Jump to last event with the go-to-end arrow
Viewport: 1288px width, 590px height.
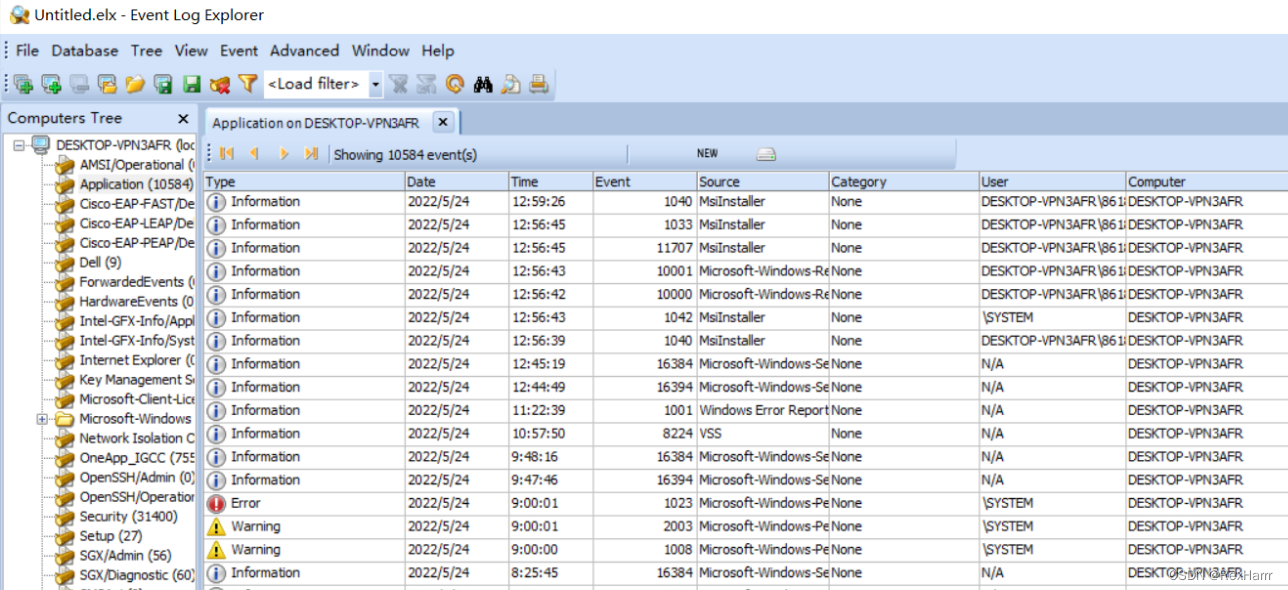tap(311, 154)
